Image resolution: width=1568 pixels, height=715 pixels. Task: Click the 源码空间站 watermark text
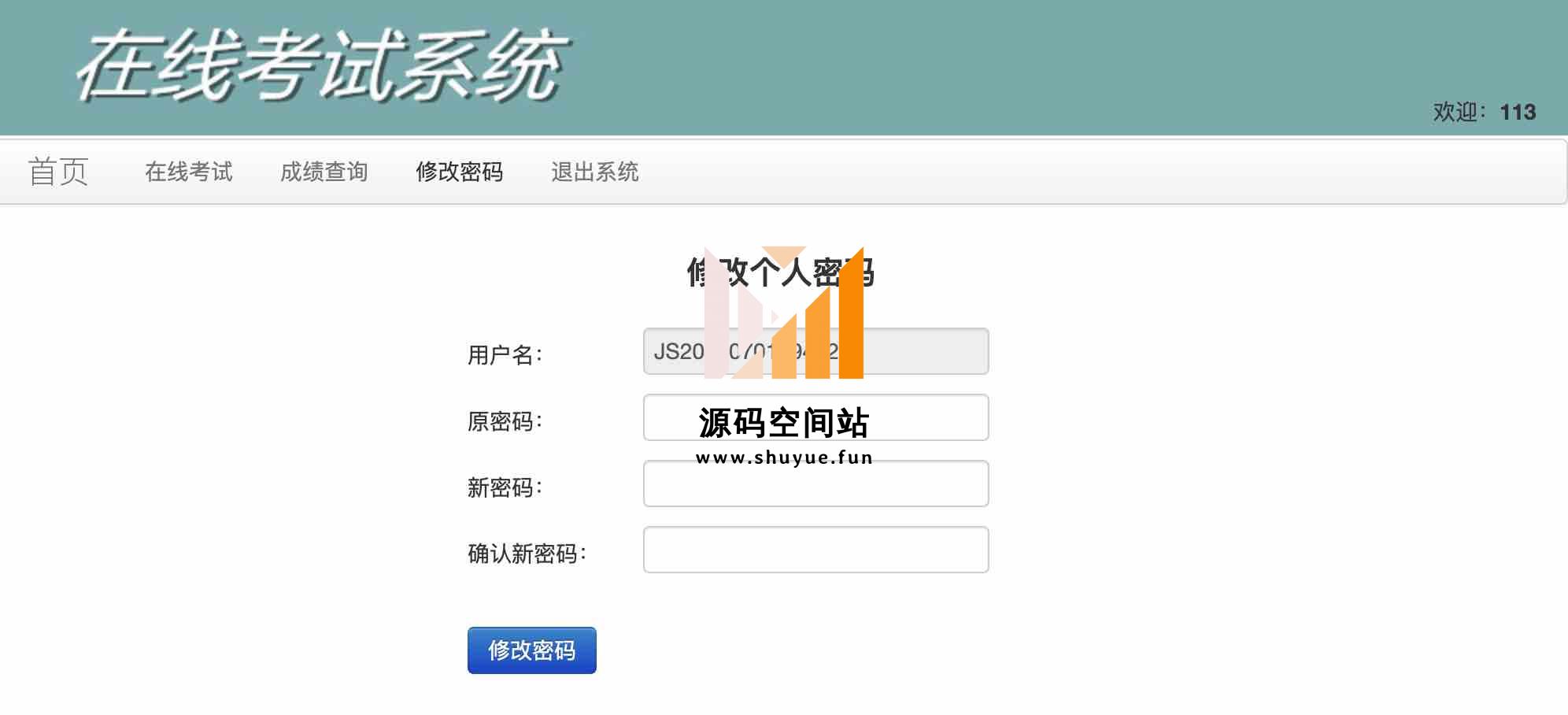[783, 423]
